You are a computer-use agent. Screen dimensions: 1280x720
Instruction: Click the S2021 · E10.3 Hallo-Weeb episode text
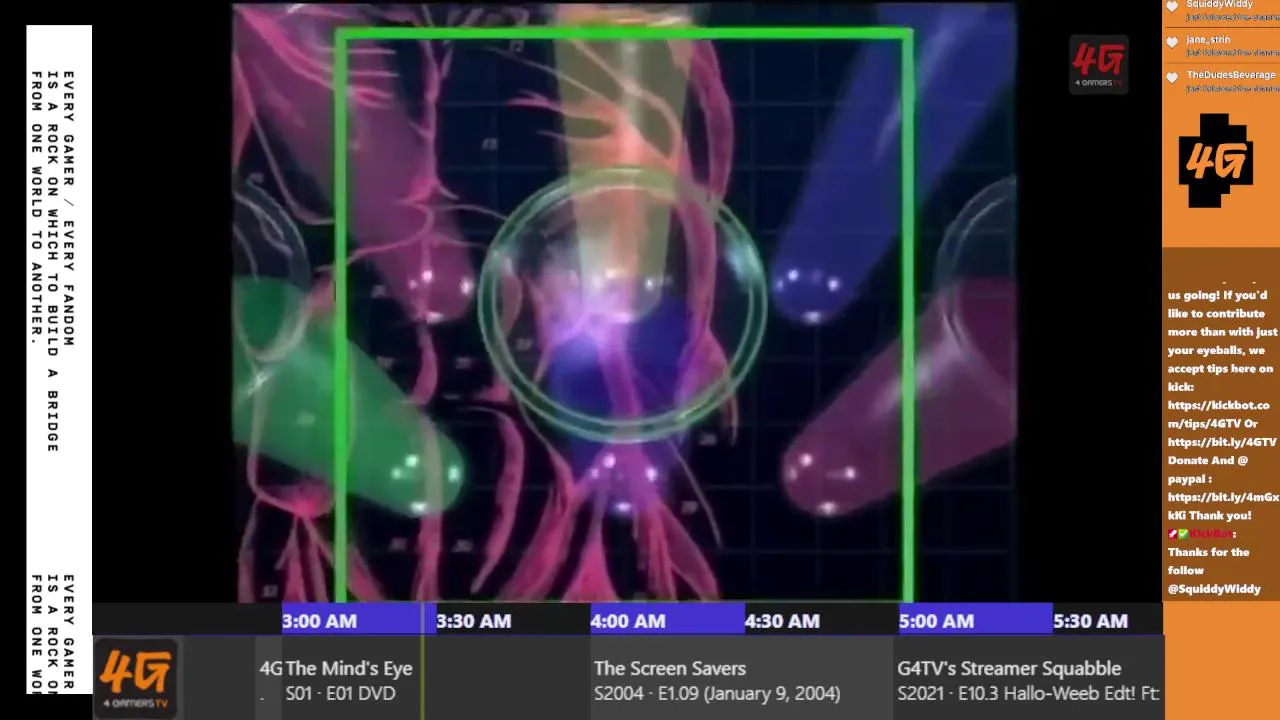coord(1028,693)
